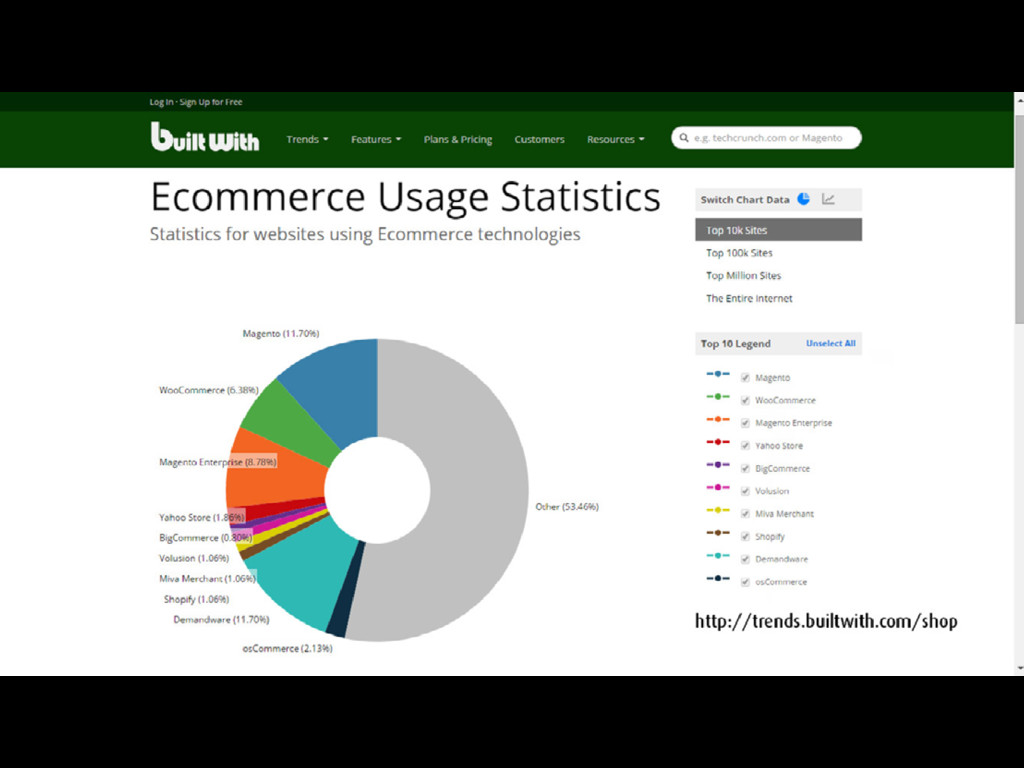Click the search magnifier icon

click(684, 138)
